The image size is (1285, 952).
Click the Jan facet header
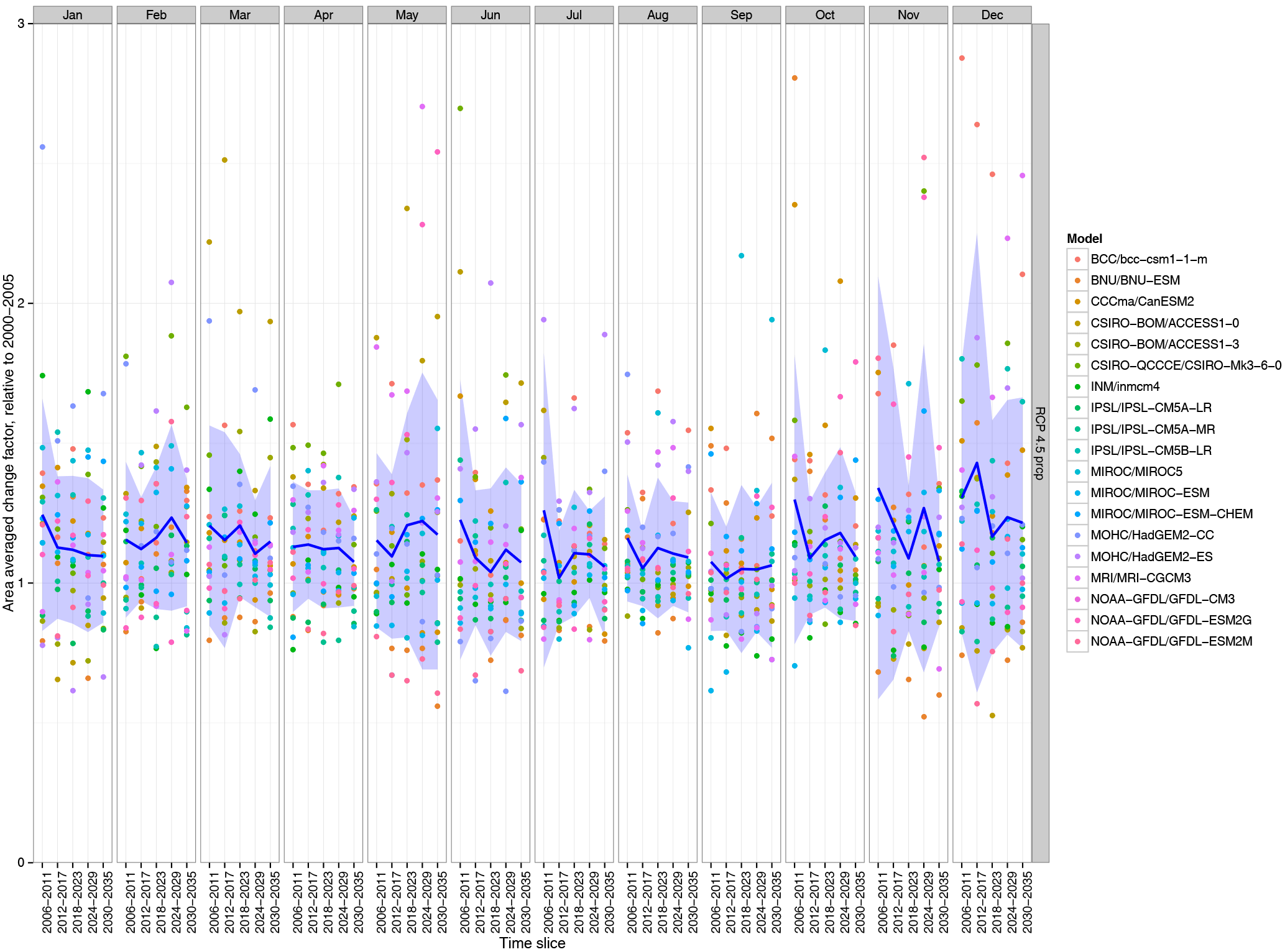(x=73, y=15)
